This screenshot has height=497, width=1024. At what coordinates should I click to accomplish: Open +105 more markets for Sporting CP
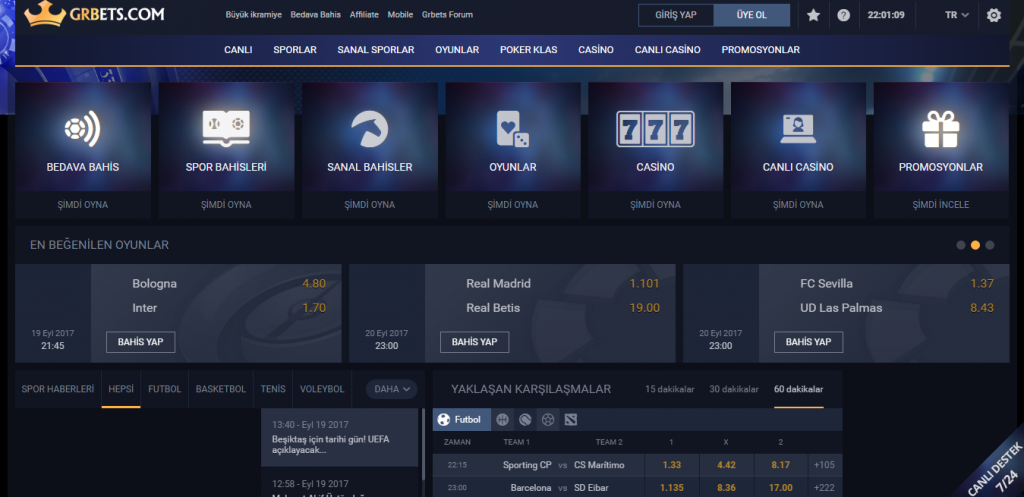click(x=824, y=465)
